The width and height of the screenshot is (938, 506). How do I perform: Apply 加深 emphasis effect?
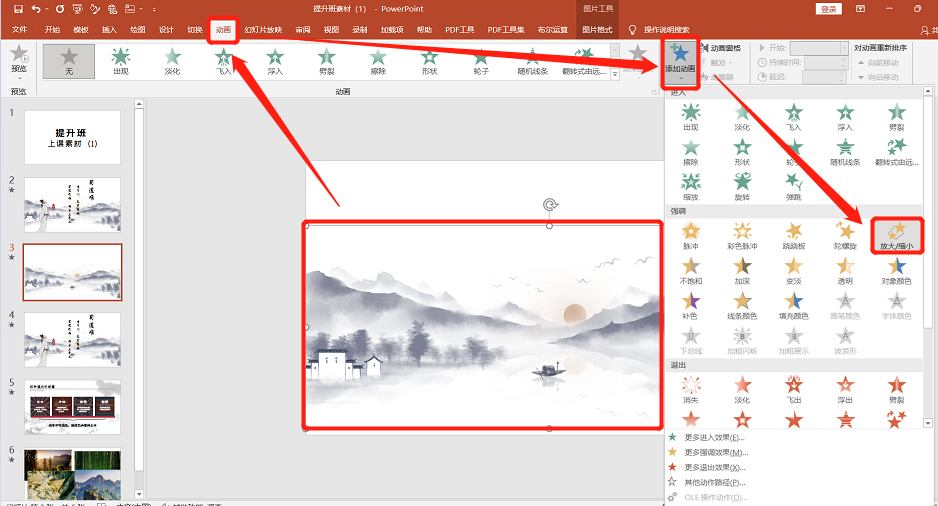[742, 271]
